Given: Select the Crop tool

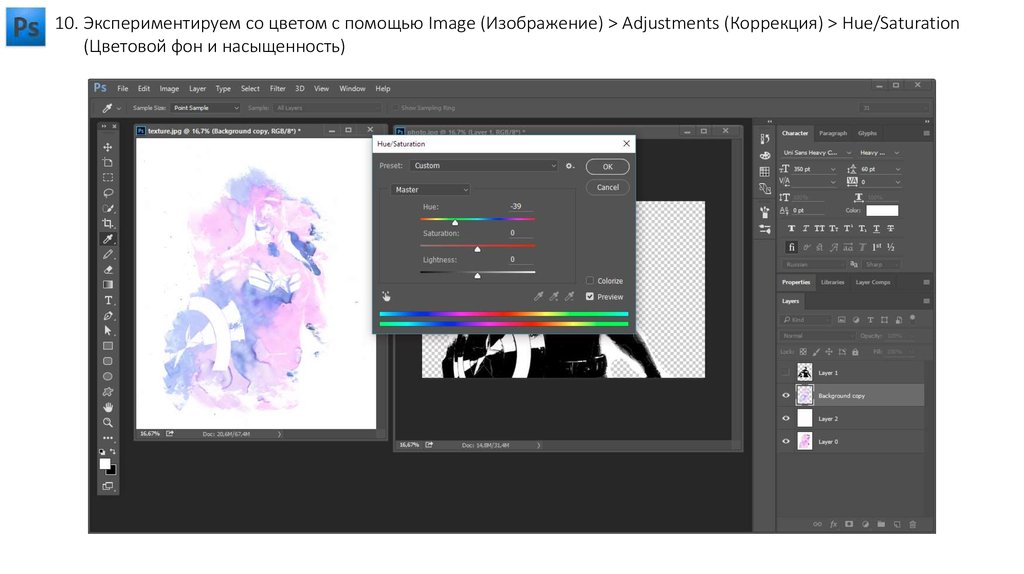Looking at the screenshot, I should coord(108,223).
